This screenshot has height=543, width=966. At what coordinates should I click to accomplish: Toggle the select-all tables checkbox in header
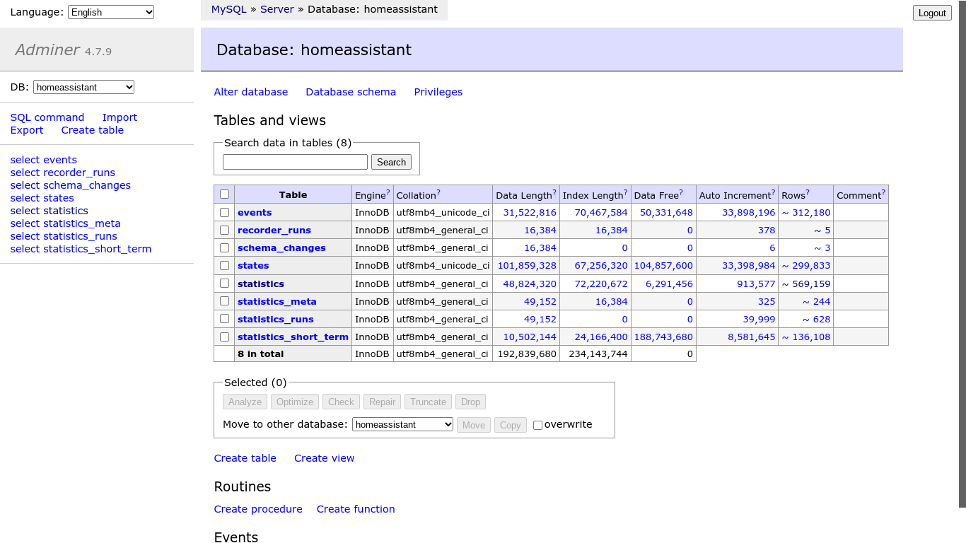pyautogui.click(x=225, y=195)
